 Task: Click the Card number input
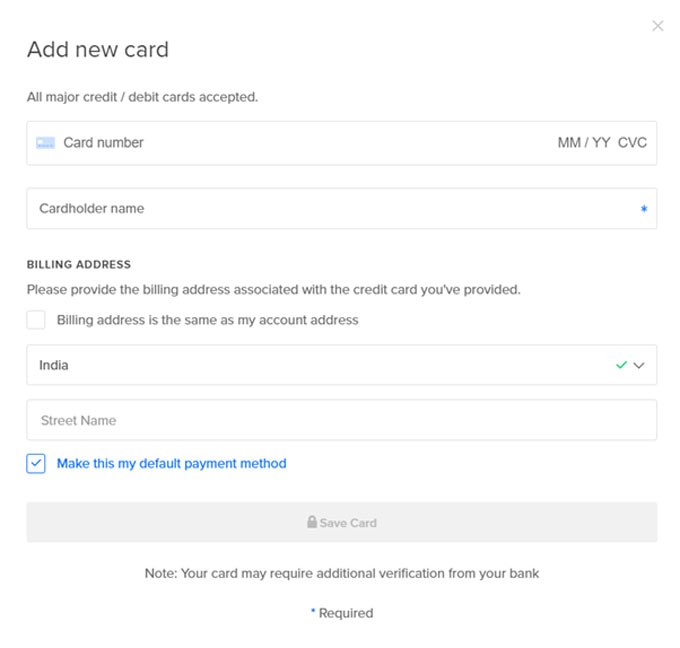tap(304, 143)
